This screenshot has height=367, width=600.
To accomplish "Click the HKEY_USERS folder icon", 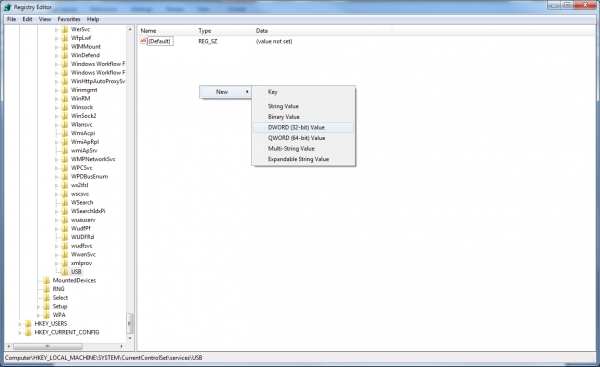I will (28, 324).
